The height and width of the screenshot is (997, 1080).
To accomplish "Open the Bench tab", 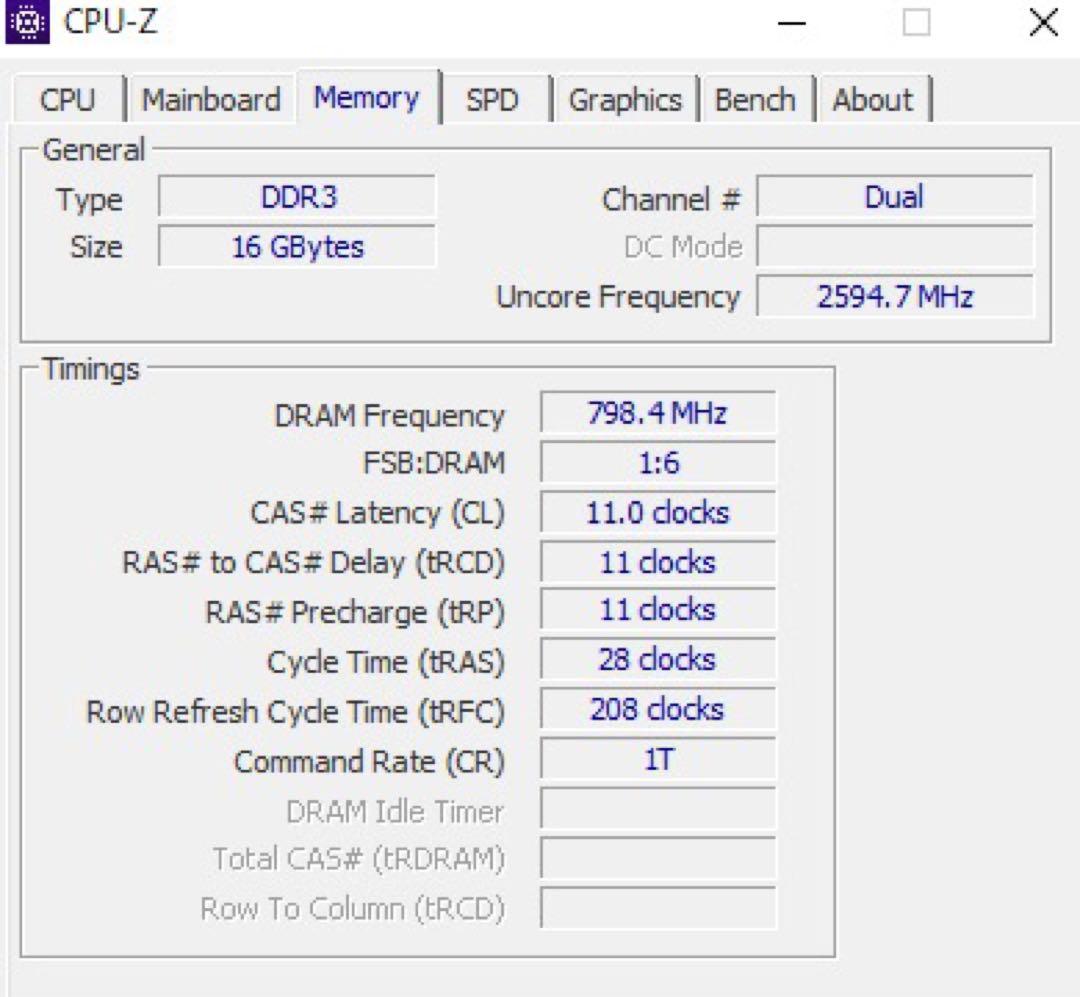I will (x=756, y=99).
